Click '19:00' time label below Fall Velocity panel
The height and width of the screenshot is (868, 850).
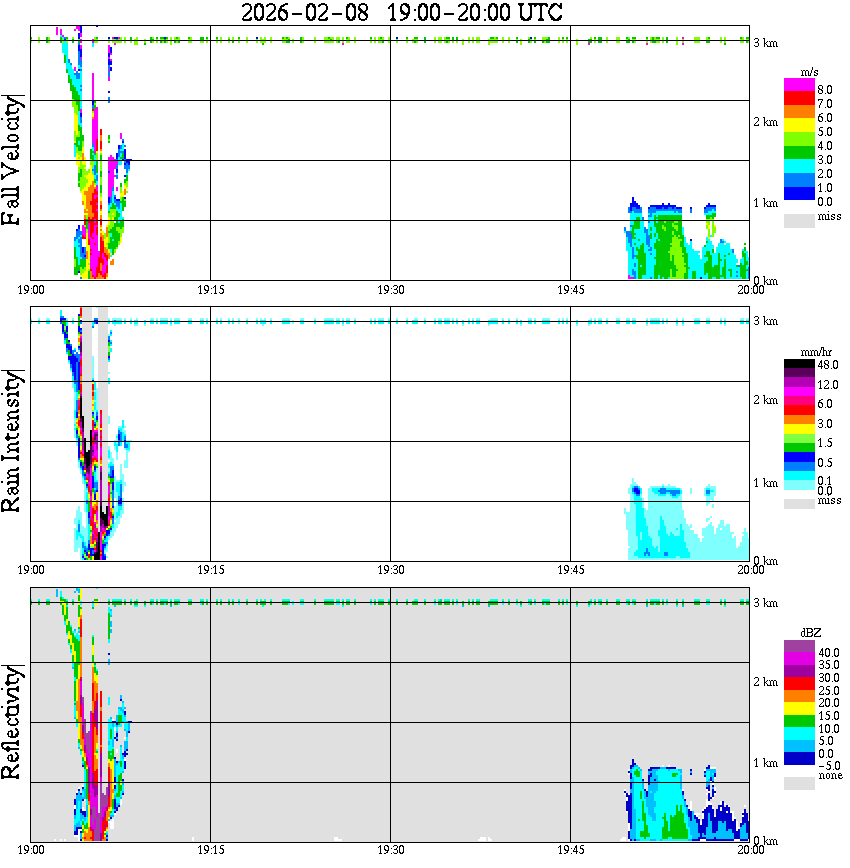point(31,290)
